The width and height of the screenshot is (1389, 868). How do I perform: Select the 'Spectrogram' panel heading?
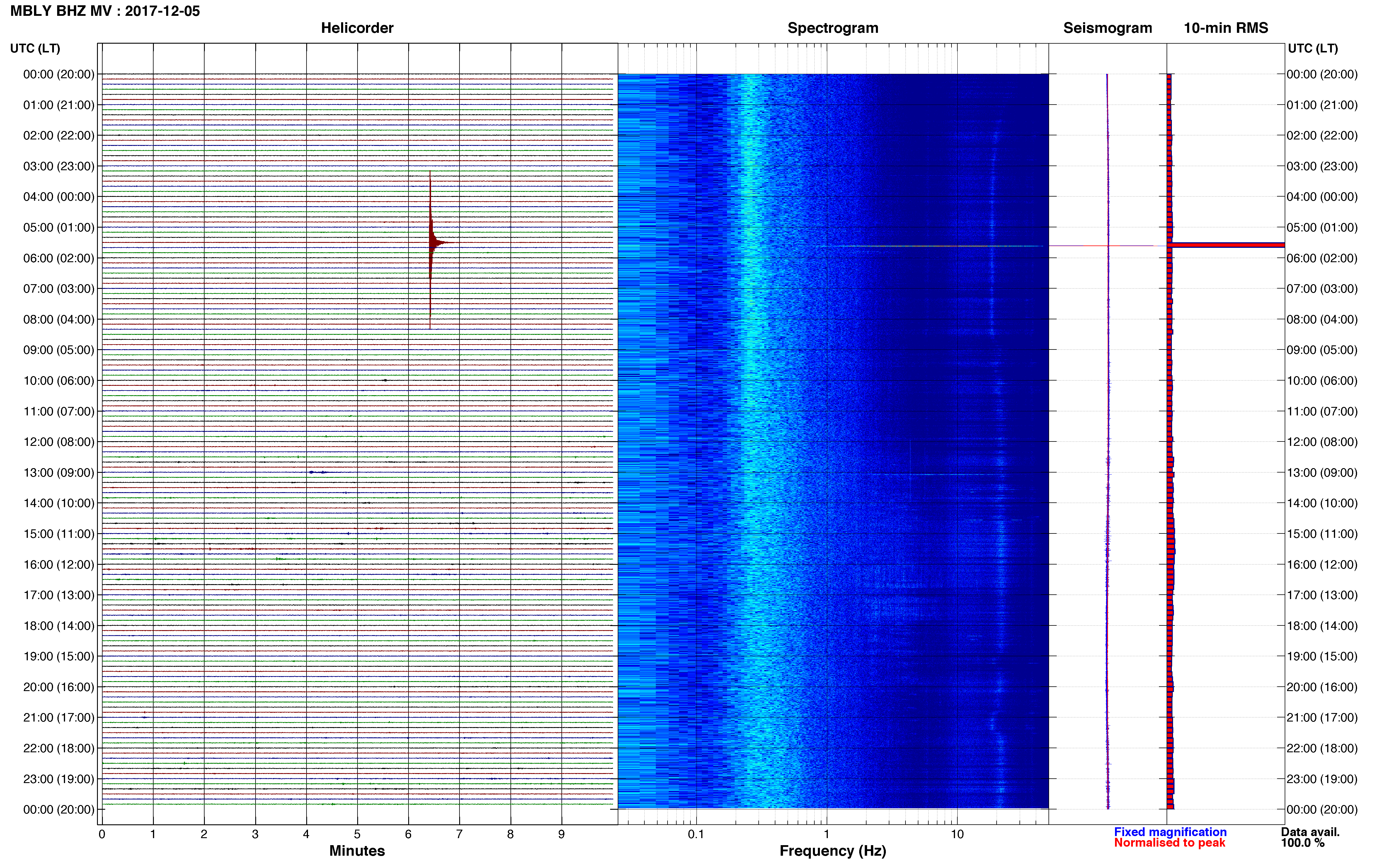(x=833, y=28)
